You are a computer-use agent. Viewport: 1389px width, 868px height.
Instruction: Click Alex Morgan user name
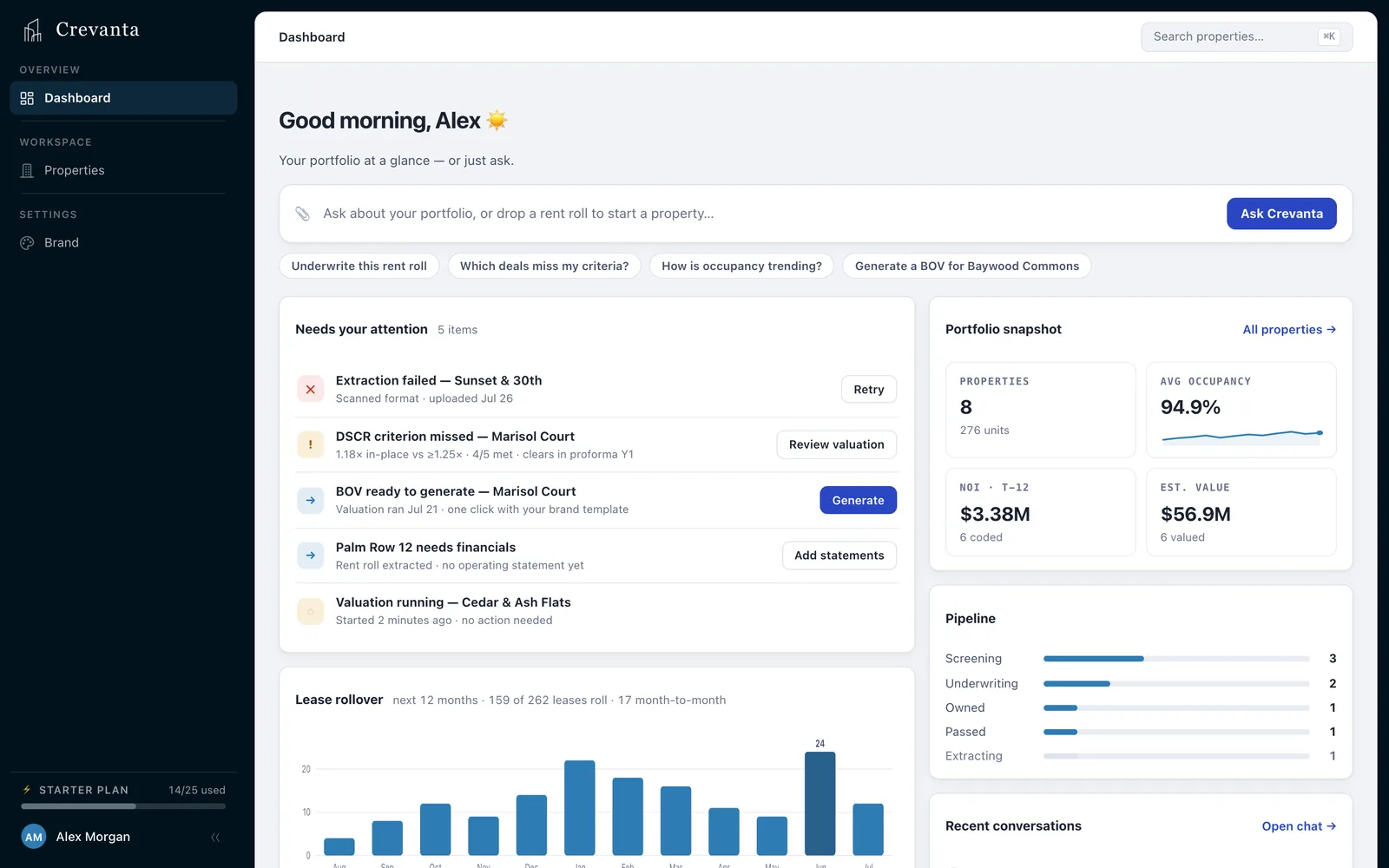93,837
